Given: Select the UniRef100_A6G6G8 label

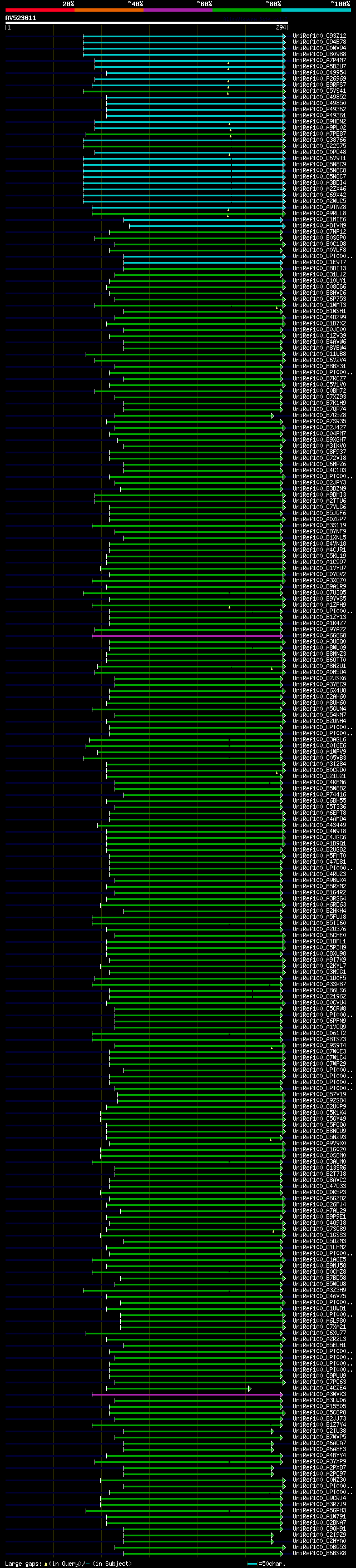Looking at the screenshot, I should click(319, 635).
